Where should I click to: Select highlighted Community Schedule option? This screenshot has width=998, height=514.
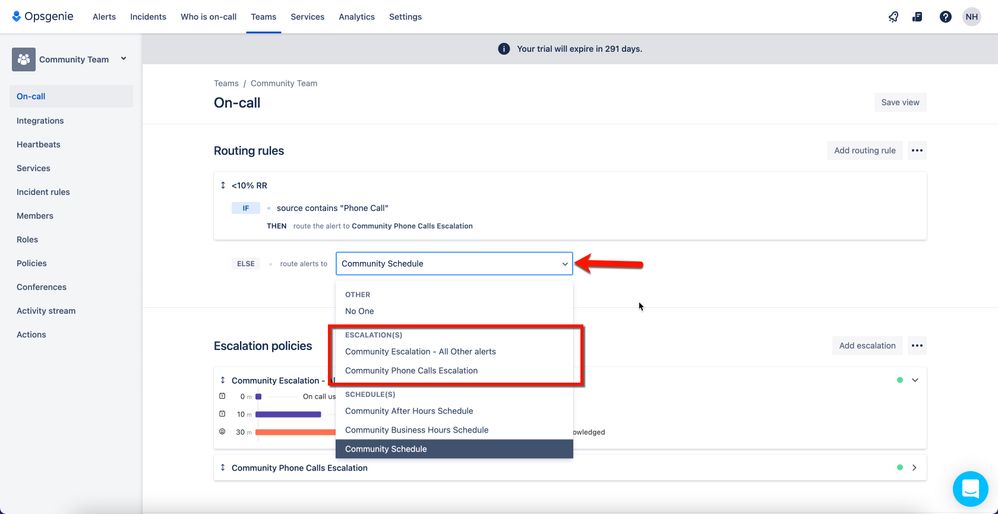[454, 449]
